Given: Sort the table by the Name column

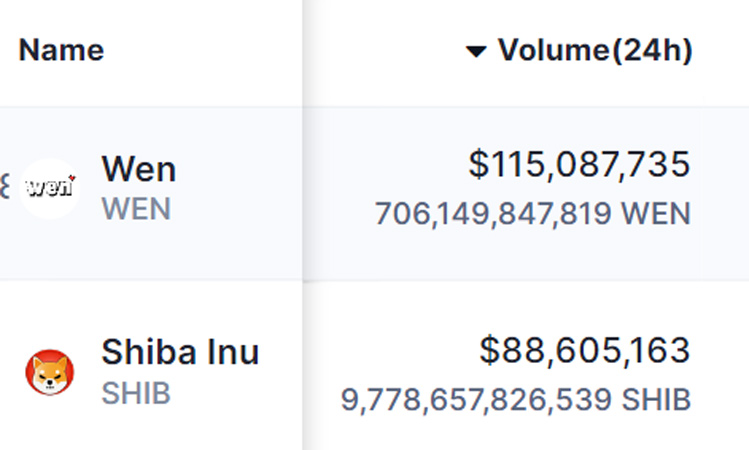Looking at the screenshot, I should click(x=61, y=50).
